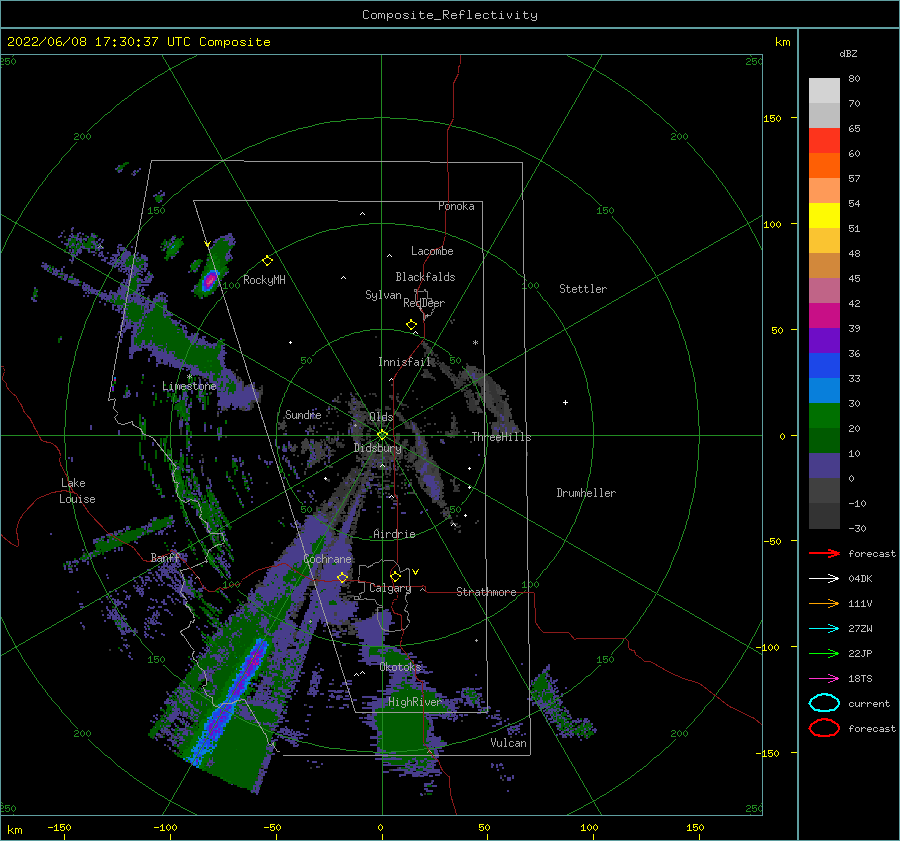This screenshot has width=900, height=841.
Task: Select the royal blue swatch in dBZ scale
Action: pyautogui.click(x=824, y=365)
